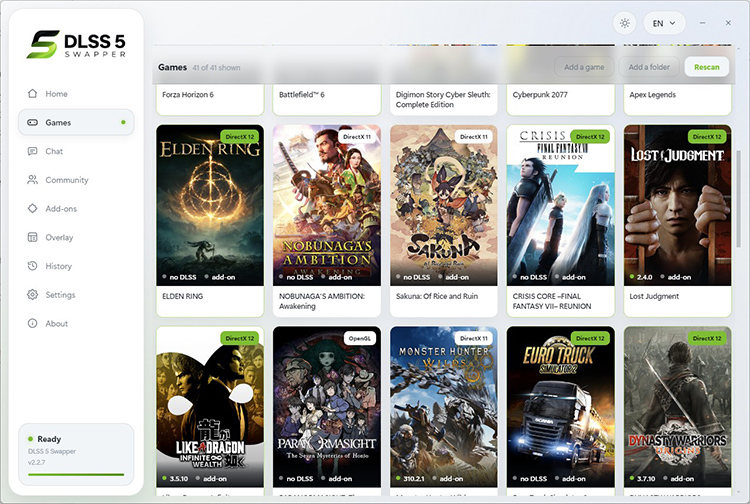
Task: Open the Settings page label
Action: click(x=60, y=295)
